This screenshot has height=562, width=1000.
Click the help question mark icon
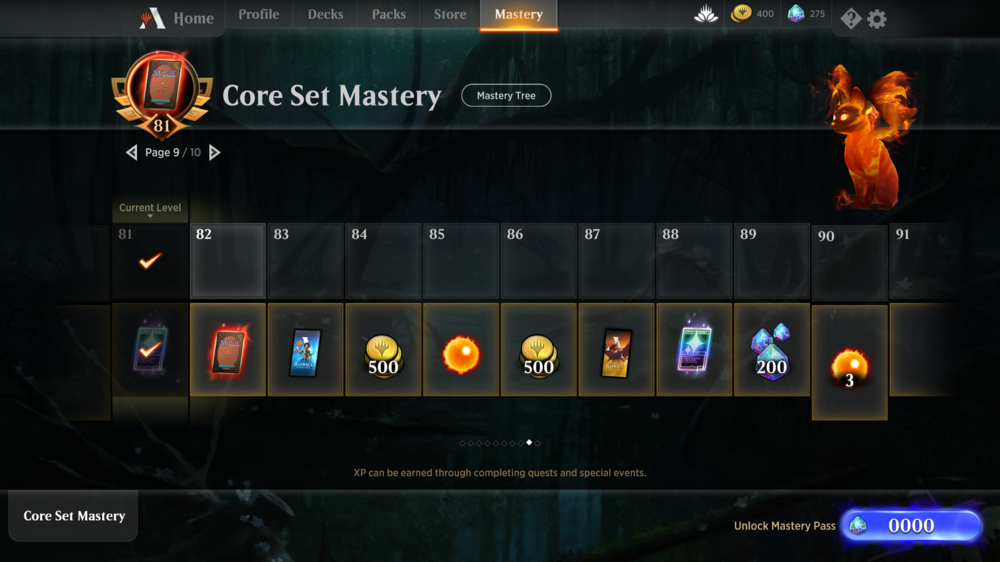click(x=851, y=19)
